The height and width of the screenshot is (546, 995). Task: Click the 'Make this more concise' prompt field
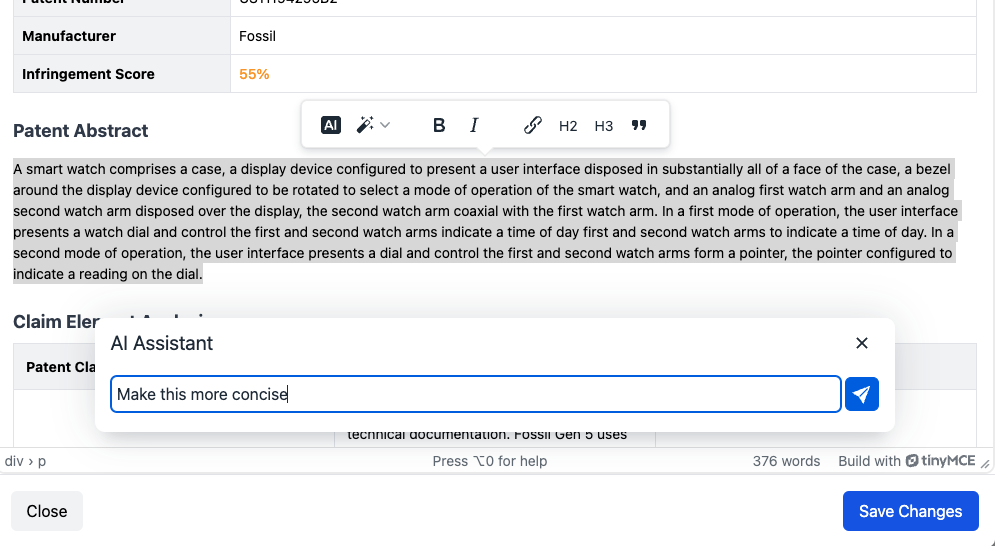(475, 394)
